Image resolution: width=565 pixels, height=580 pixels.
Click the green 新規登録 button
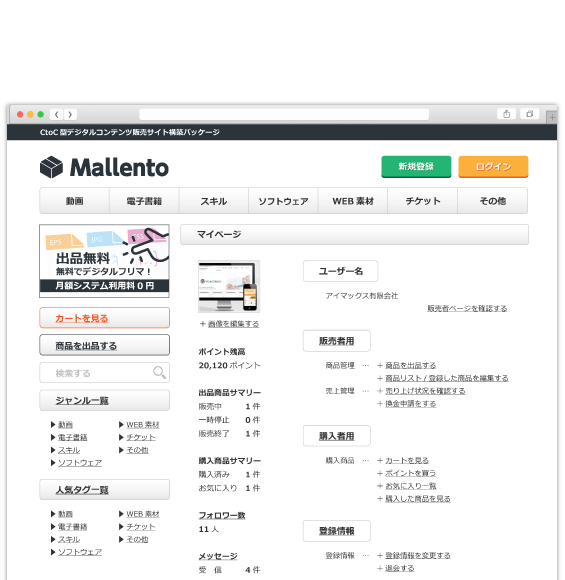pos(416,167)
